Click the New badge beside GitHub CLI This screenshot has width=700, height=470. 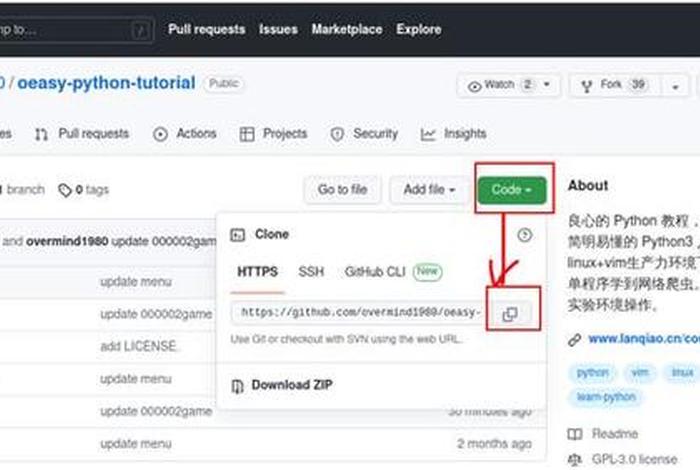[x=427, y=271]
